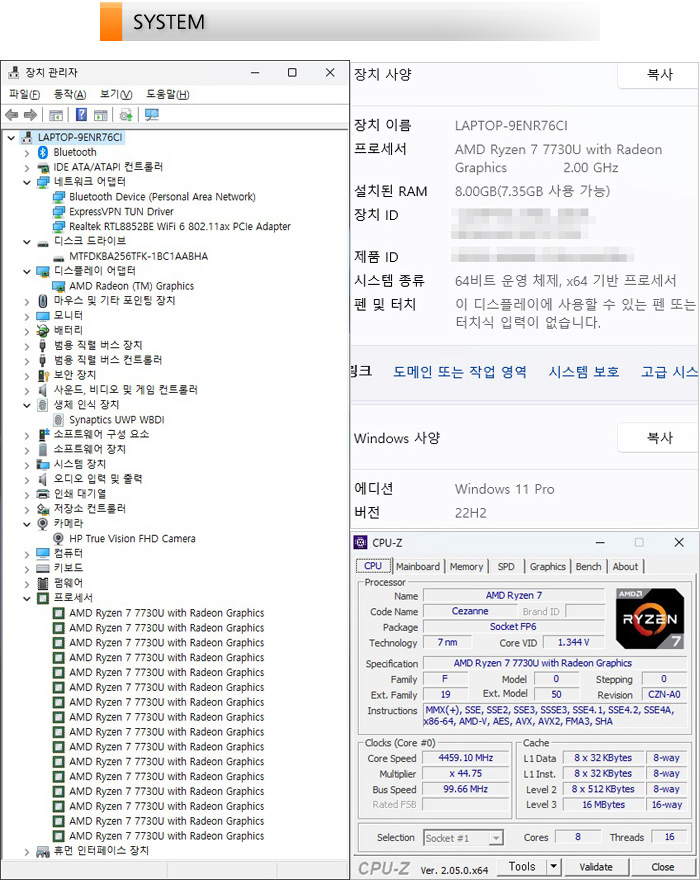
Task: Collapse the processors category
Action: (27, 598)
